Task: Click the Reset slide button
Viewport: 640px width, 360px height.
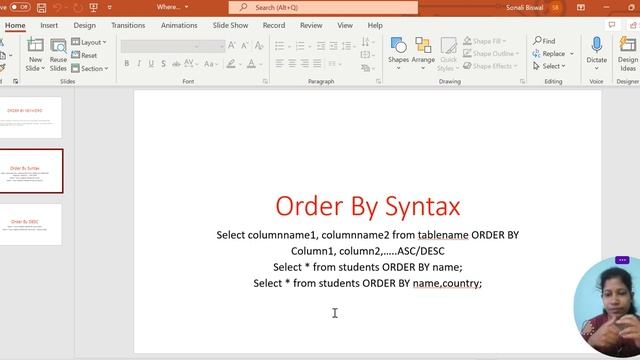Action: pyautogui.click(x=84, y=55)
